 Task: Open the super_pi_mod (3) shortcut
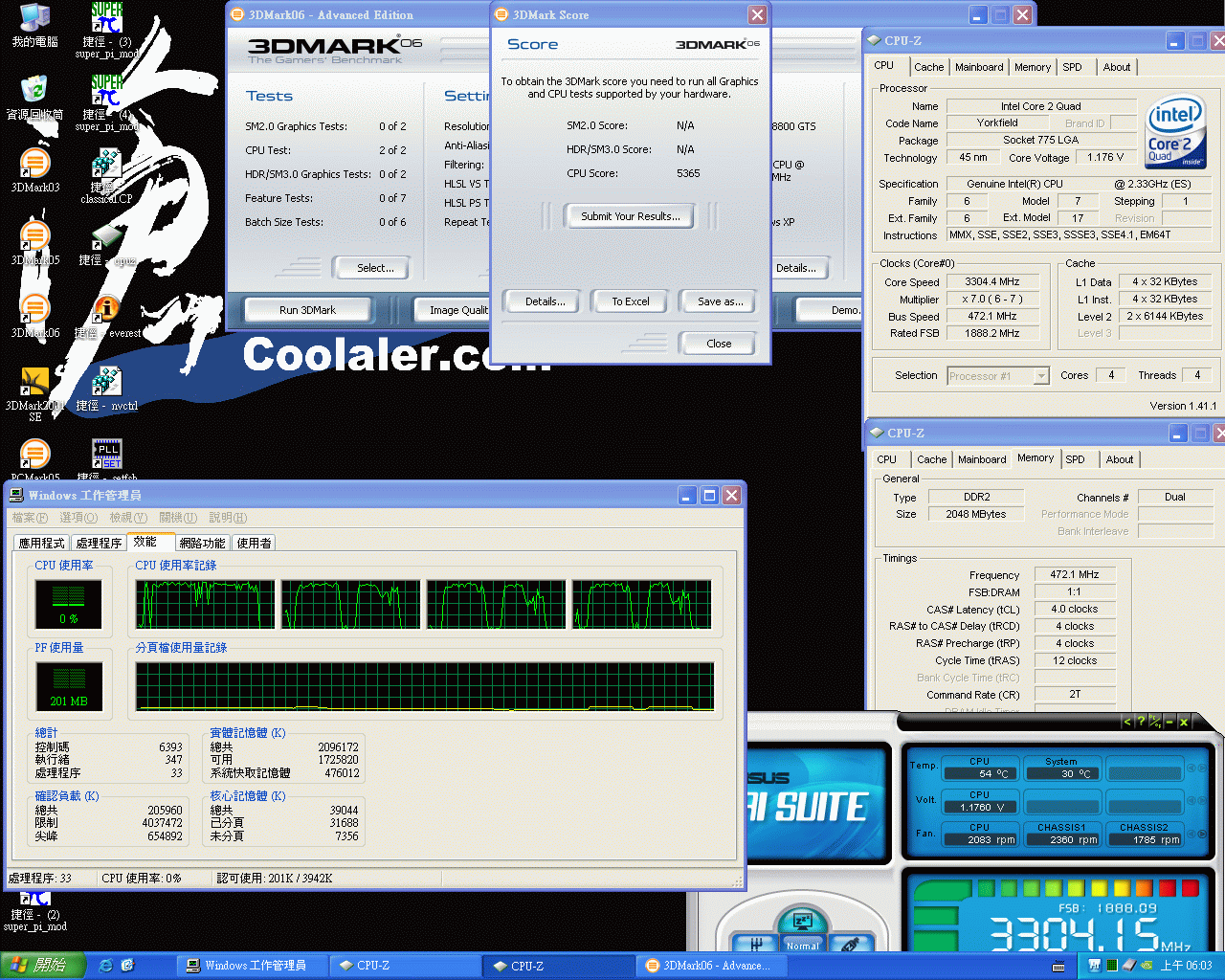[106, 30]
